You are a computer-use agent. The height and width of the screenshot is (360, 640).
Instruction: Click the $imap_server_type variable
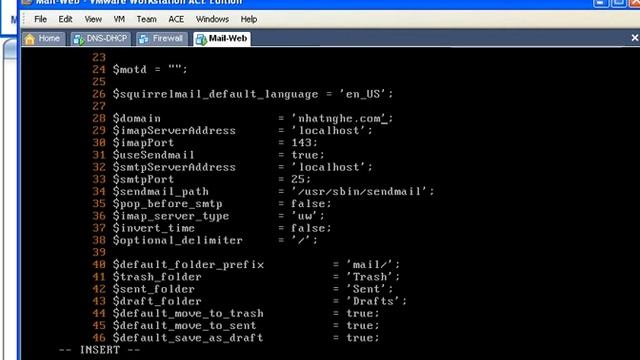[x=171, y=216]
